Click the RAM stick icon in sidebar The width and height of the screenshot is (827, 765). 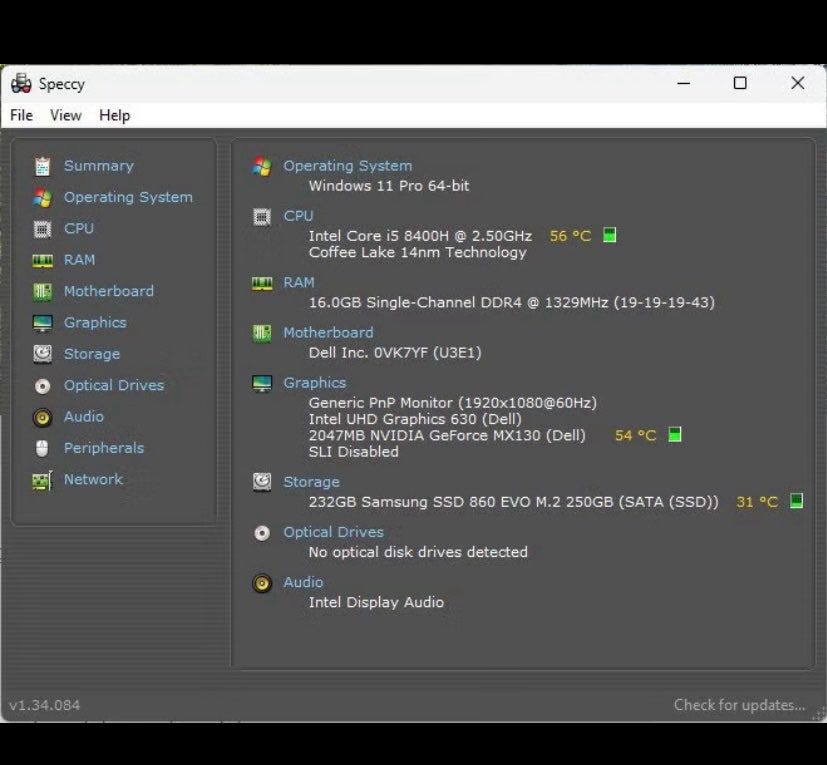42,260
